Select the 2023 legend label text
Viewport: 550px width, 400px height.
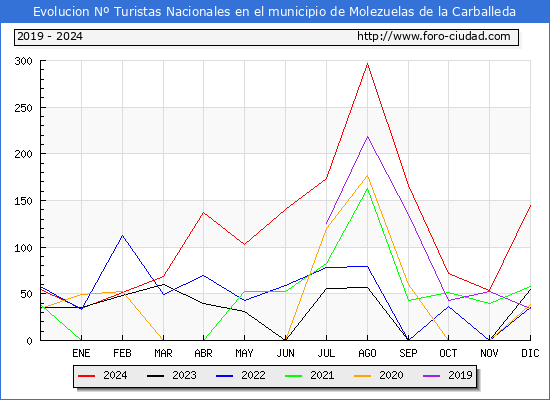[184, 375]
